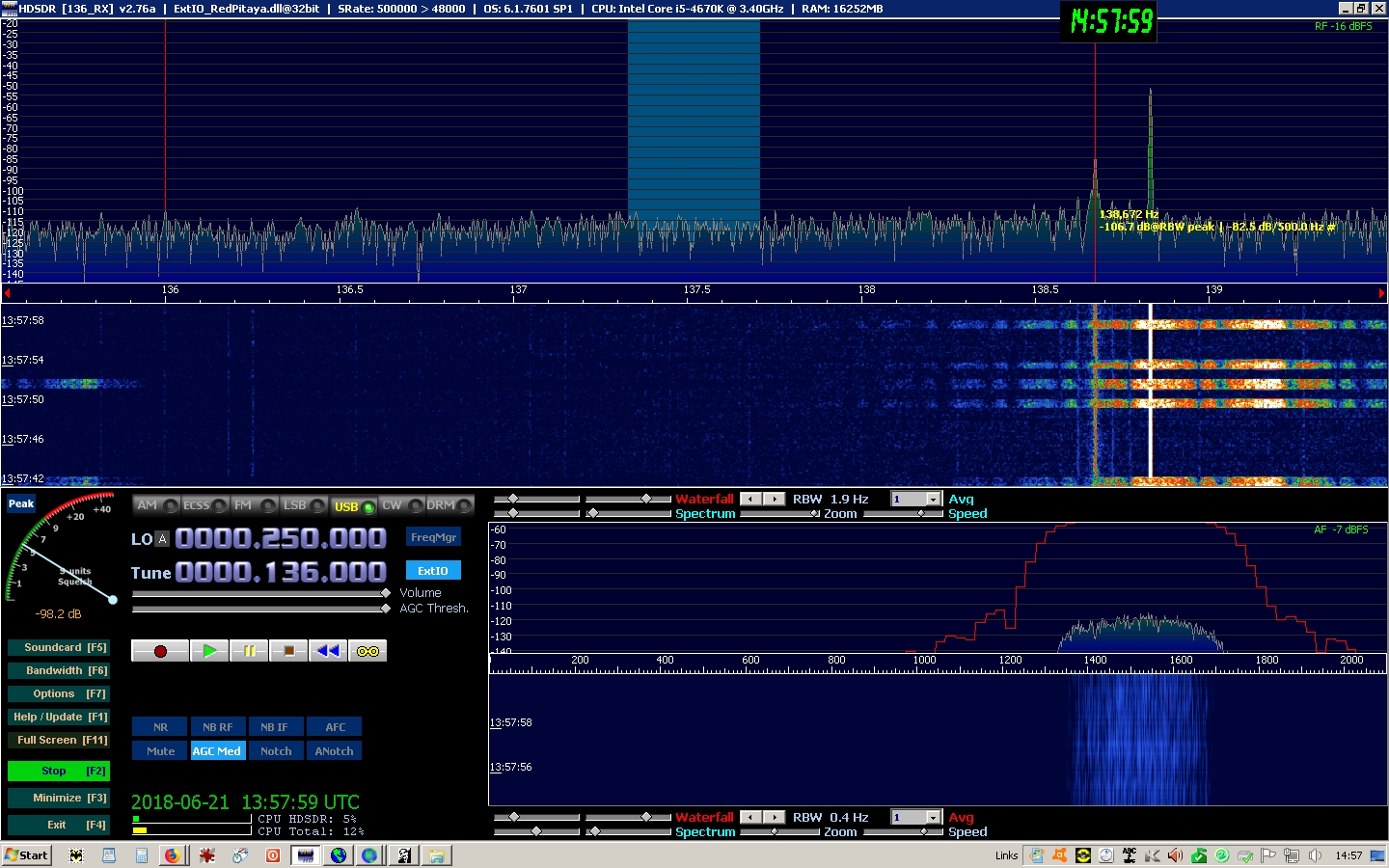Image resolution: width=1389 pixels, height=868 pixels.
Task: Toggle the Peak S-meter mode
Action: click(21, 503)
